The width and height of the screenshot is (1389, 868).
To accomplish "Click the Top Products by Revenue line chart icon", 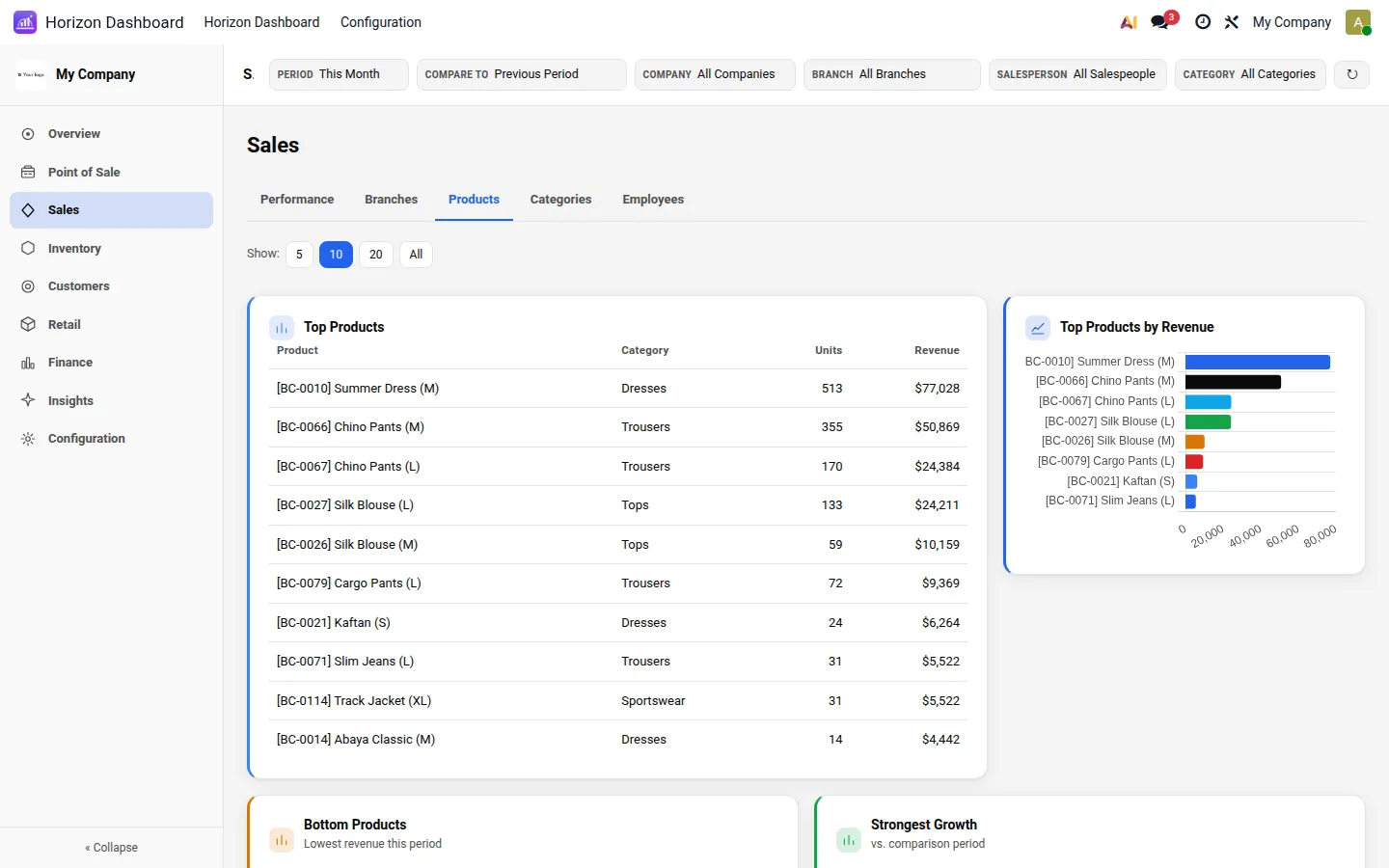I will [1038, 328].
